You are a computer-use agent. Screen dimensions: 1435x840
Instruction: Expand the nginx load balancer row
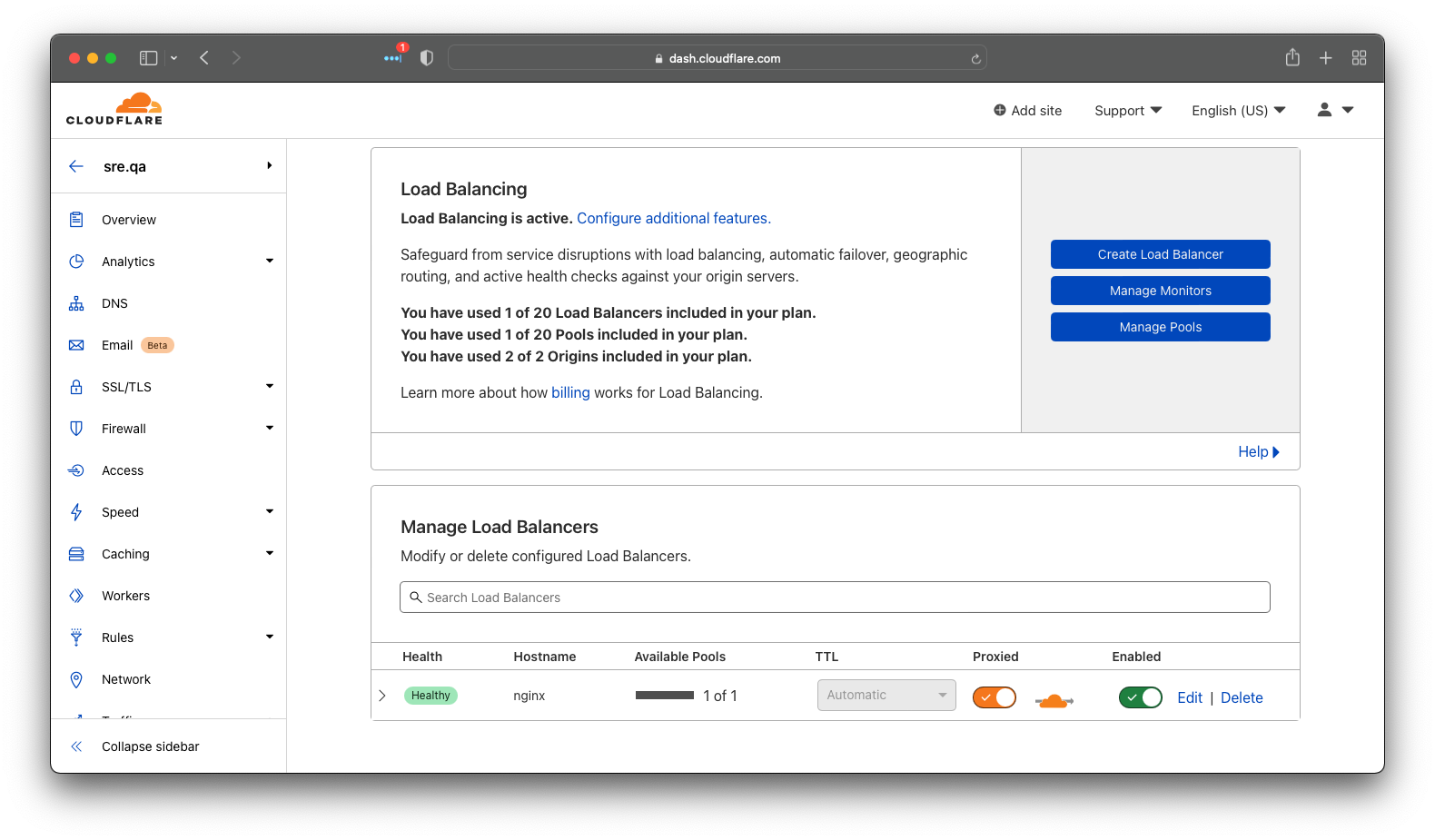pos(382,696)
